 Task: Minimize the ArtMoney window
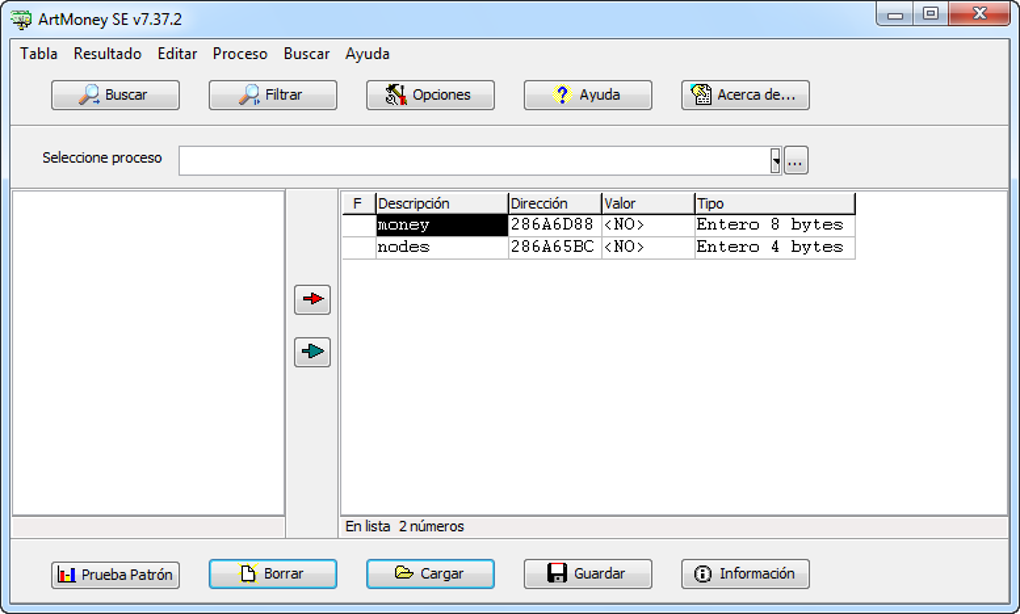[x=895, y=14]
